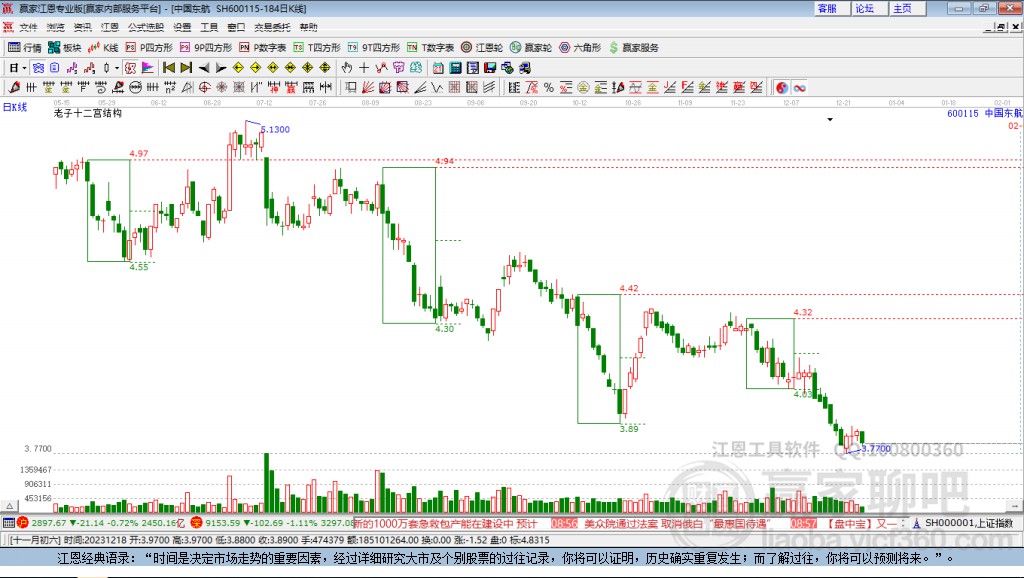Select the hand pan tool
This screenshot has height=578, width=1024.
coord(347,68)
